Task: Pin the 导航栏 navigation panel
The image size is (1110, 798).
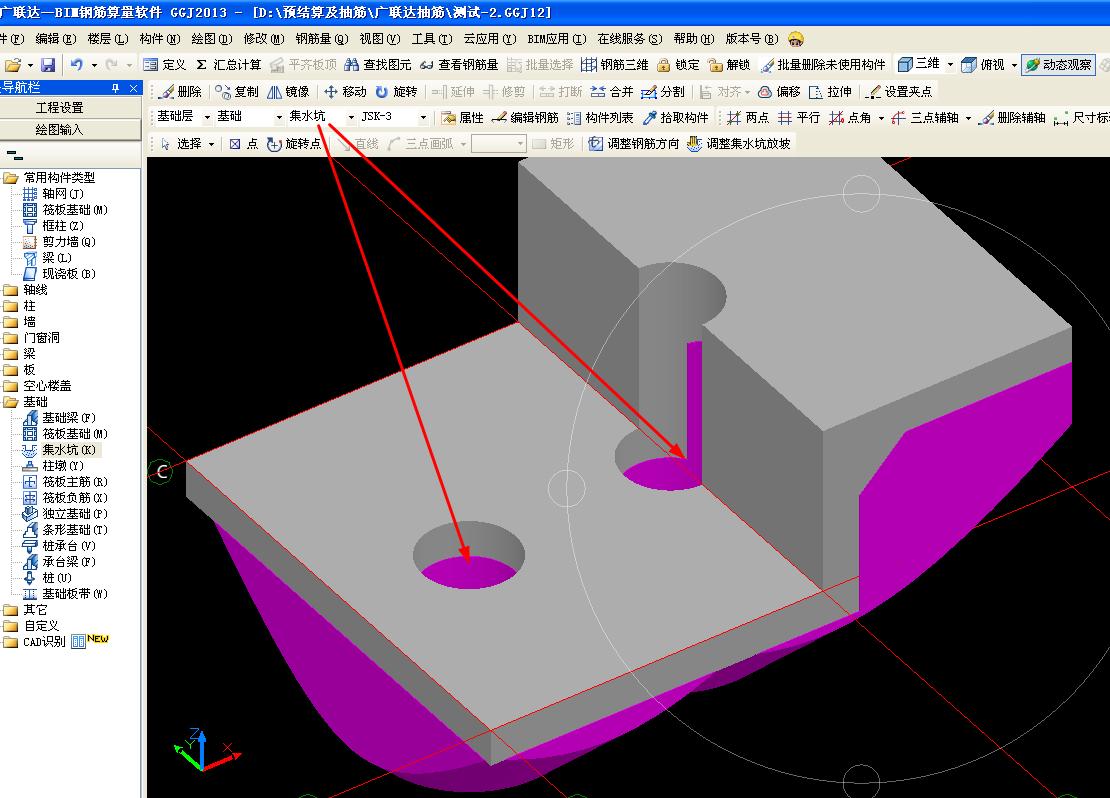Action: coord(115,88)
